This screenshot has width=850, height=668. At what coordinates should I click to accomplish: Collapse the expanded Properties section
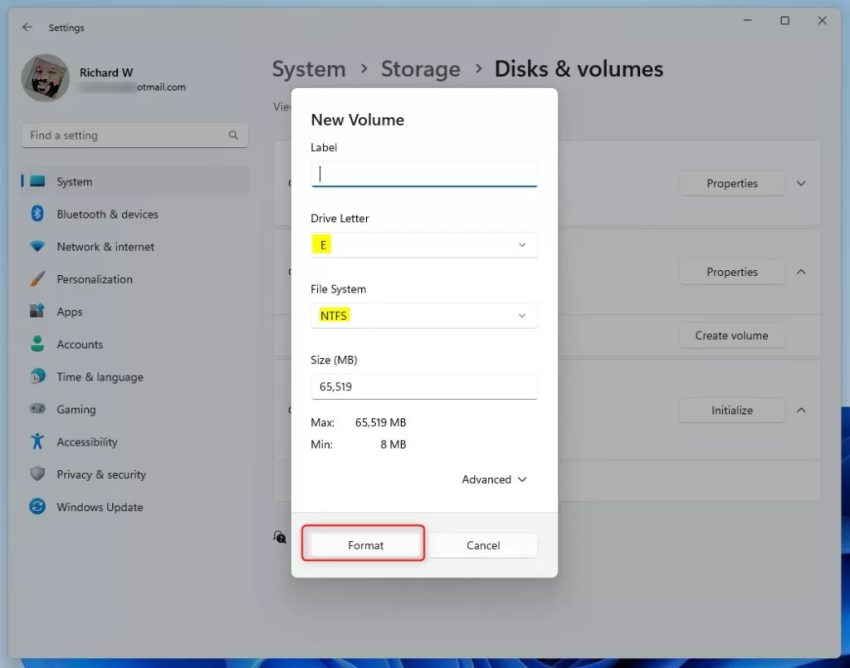click(x=799, y=271)
